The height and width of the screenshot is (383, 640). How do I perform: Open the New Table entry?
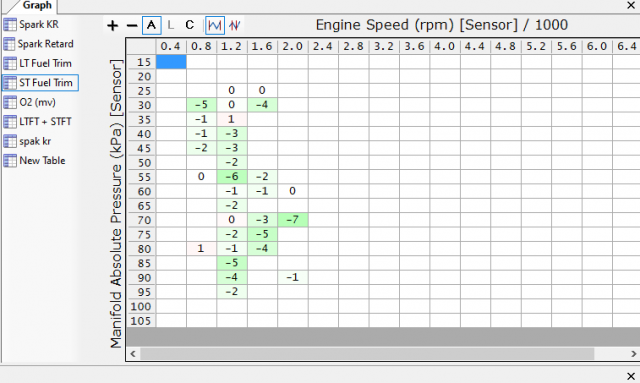35,160
